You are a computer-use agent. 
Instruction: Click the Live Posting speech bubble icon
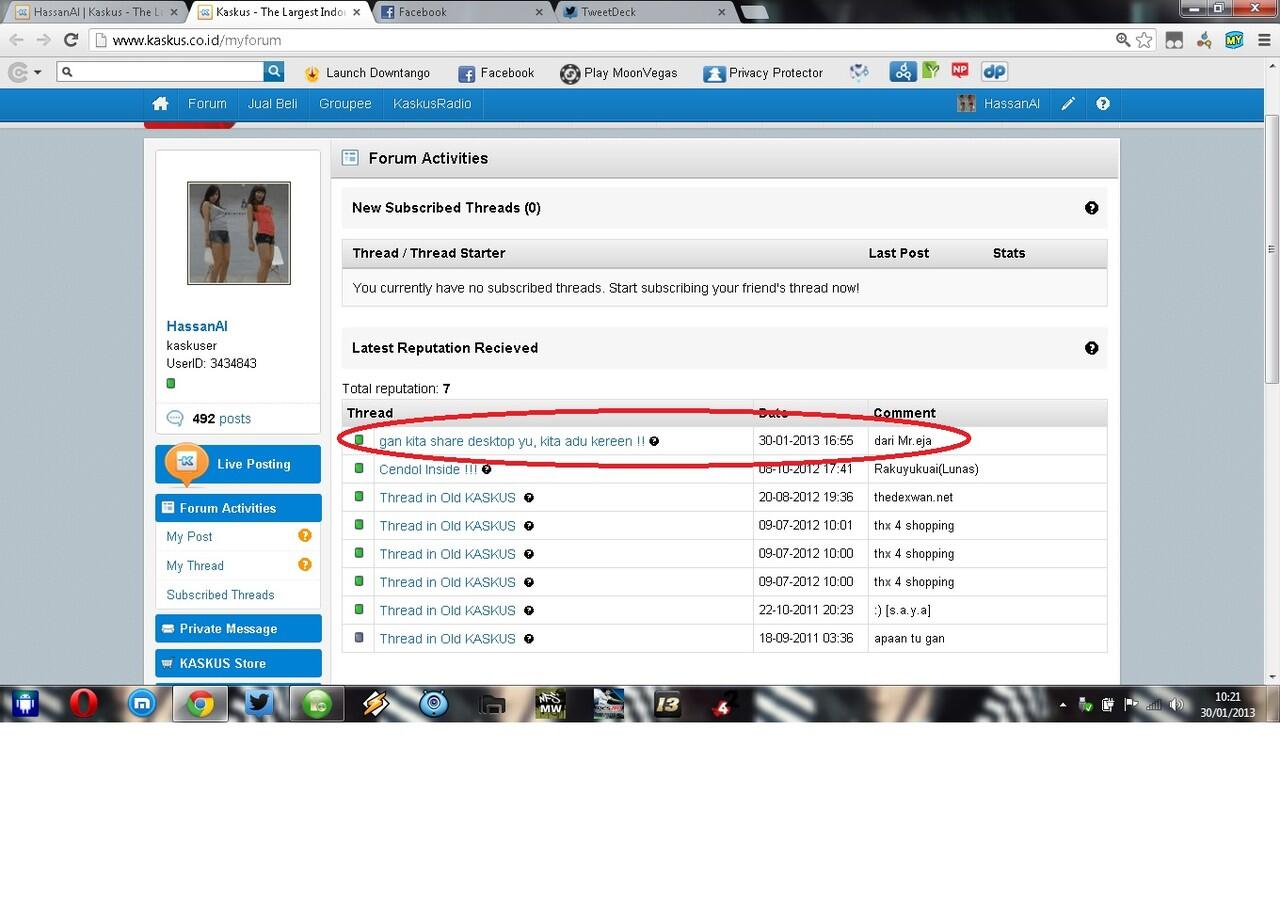coord(186,462)
